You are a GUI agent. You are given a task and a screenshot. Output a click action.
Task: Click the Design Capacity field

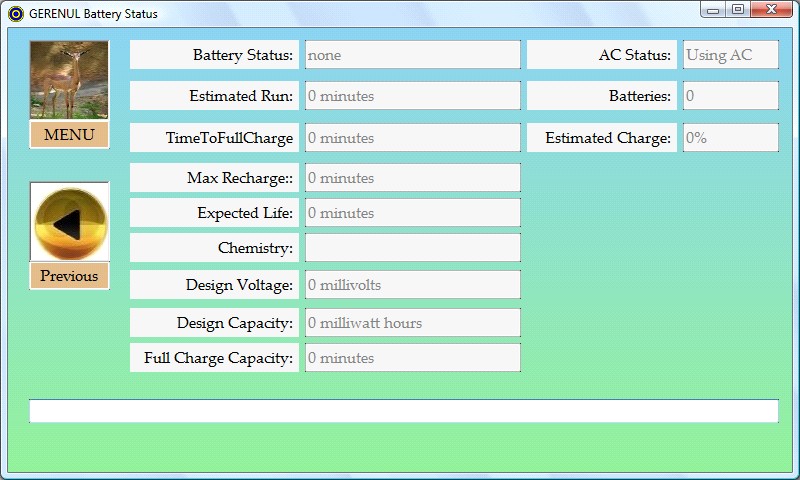(x=412, y=323)
